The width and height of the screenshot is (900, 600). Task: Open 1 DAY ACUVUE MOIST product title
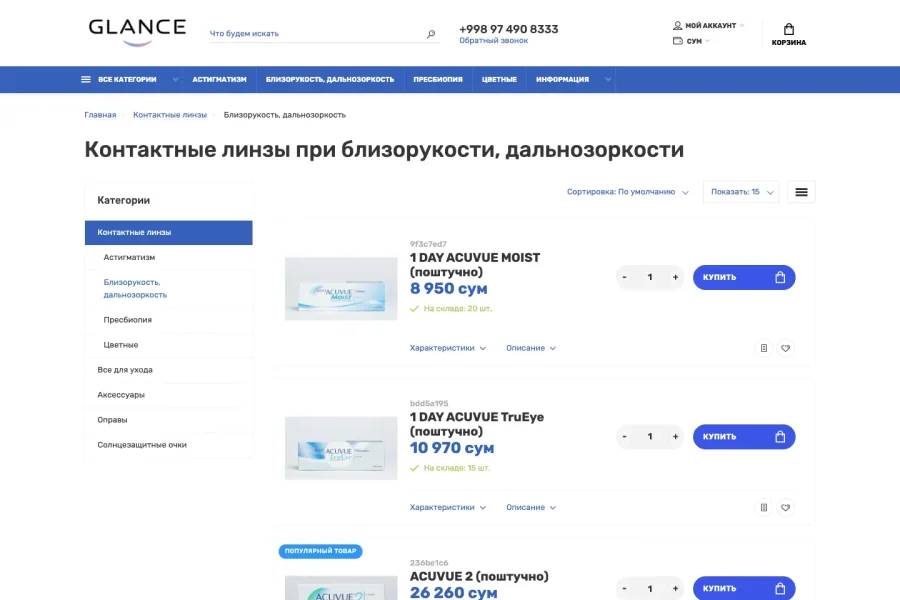click(475, 265)
